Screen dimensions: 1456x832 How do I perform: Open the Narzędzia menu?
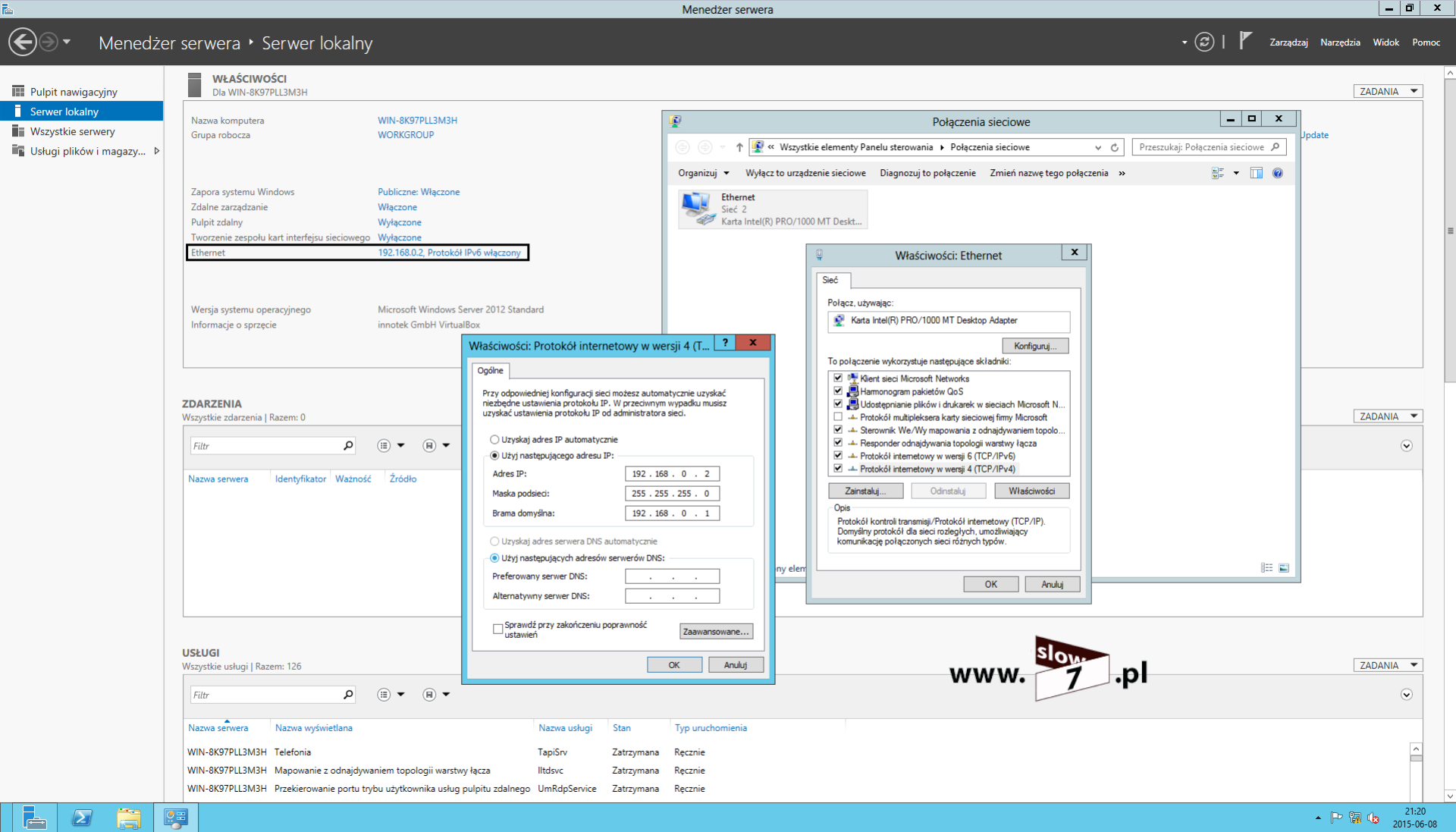[1339, 42]
